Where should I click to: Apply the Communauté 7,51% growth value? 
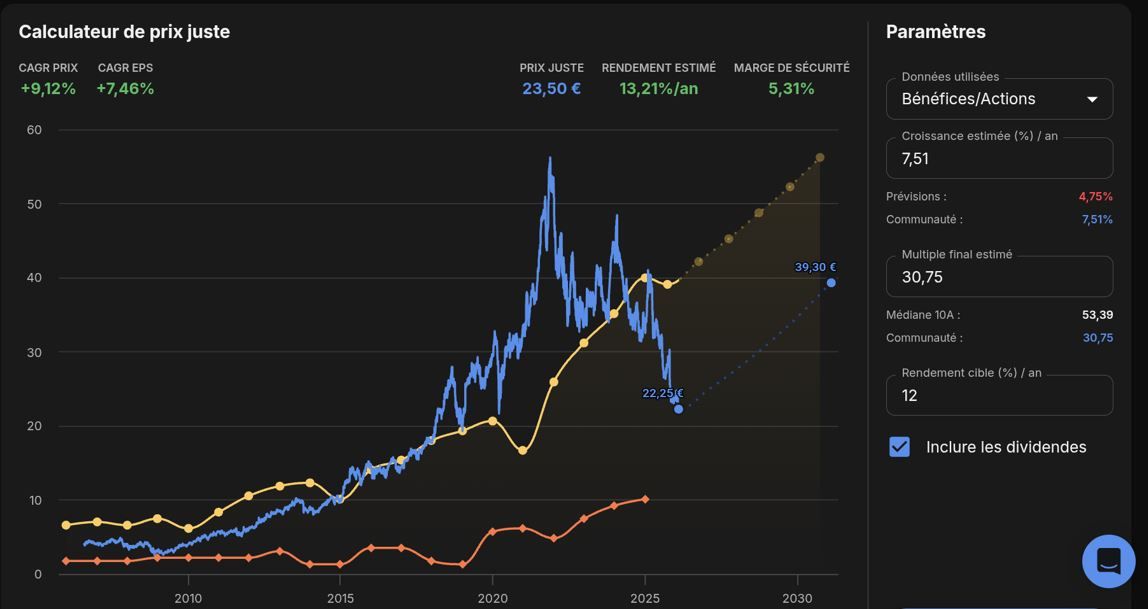point(1097,219)
